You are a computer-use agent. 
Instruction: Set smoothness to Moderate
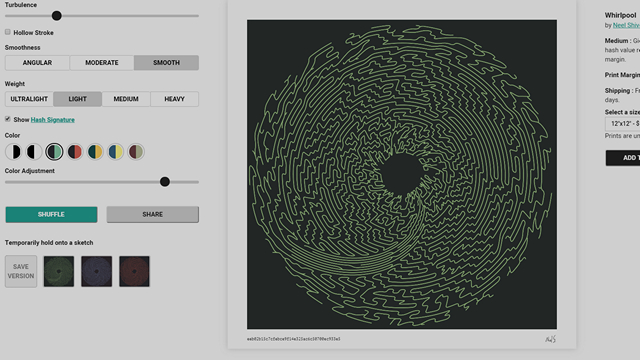[102, 63]
